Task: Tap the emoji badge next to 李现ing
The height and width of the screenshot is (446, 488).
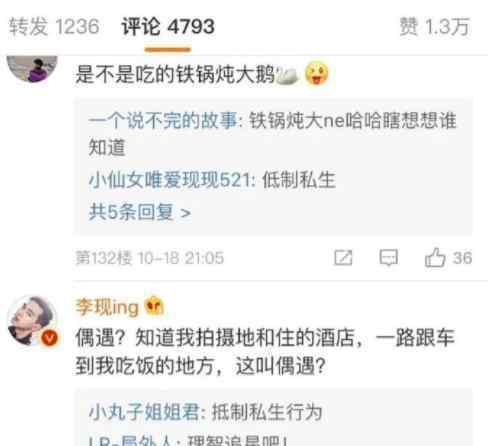Action: (x=154, y=306)
